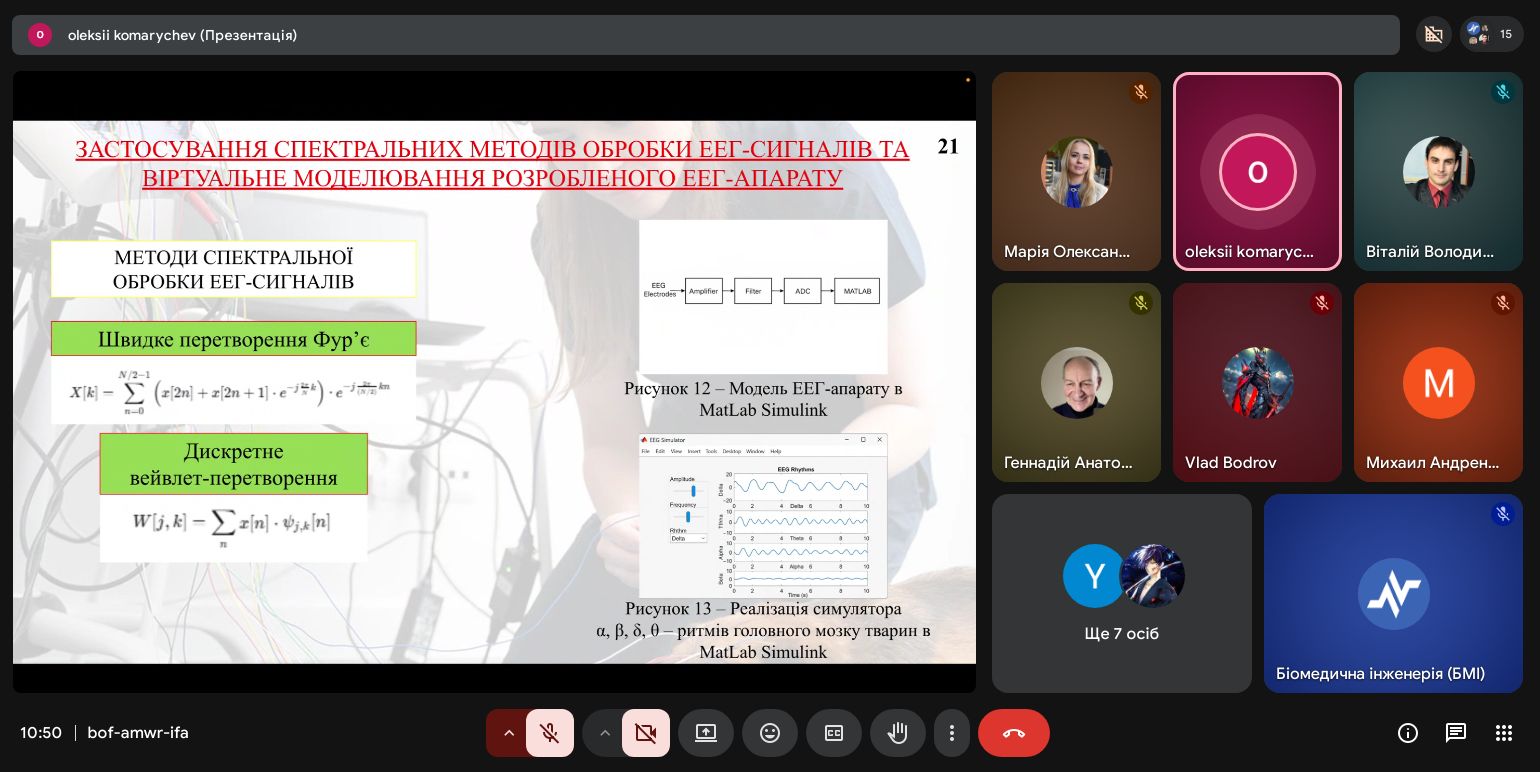
Task: Open meeting details info panel
Action: click(1408, 733)
